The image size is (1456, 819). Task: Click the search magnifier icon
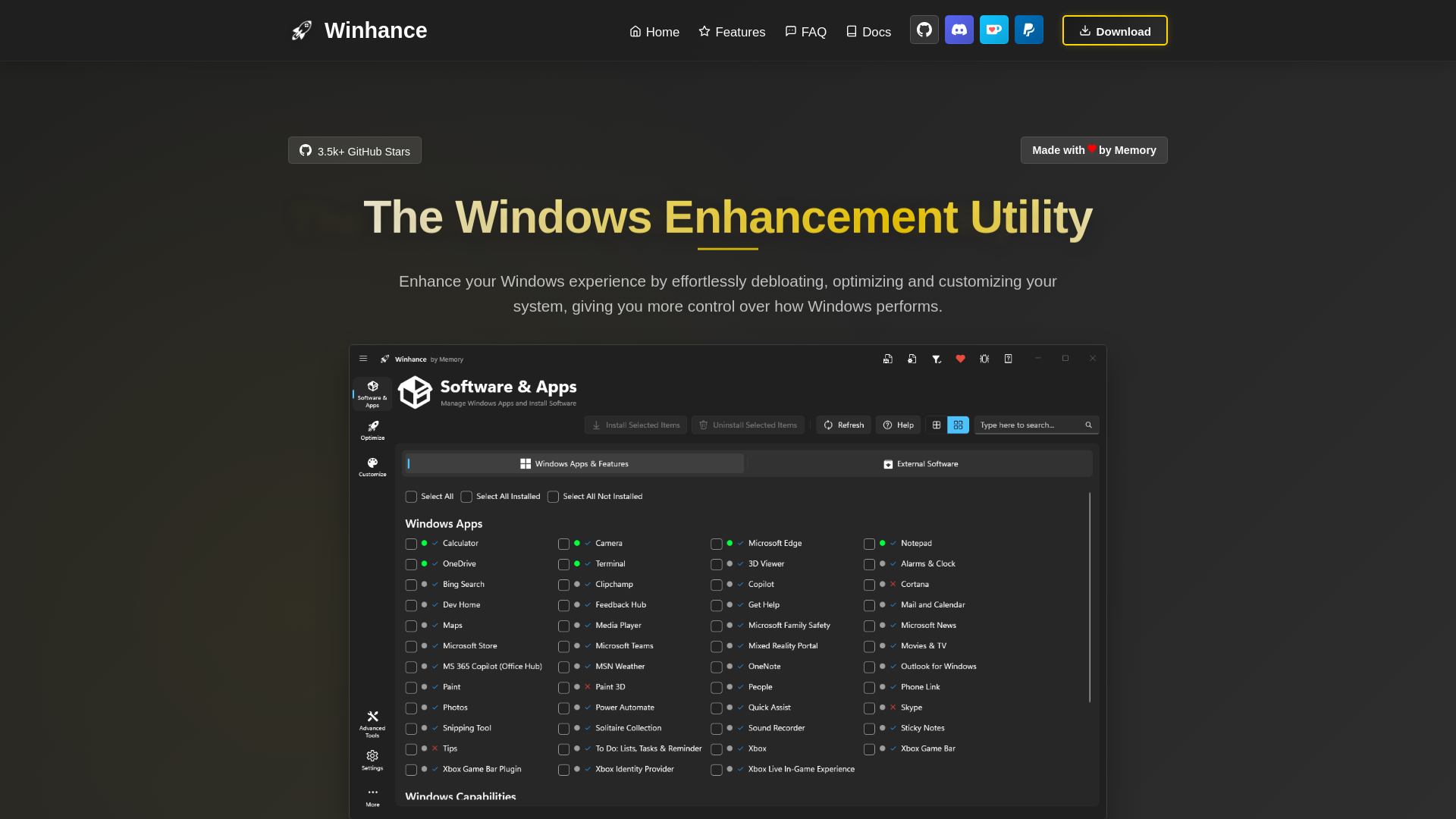[x=1088, y=425]
